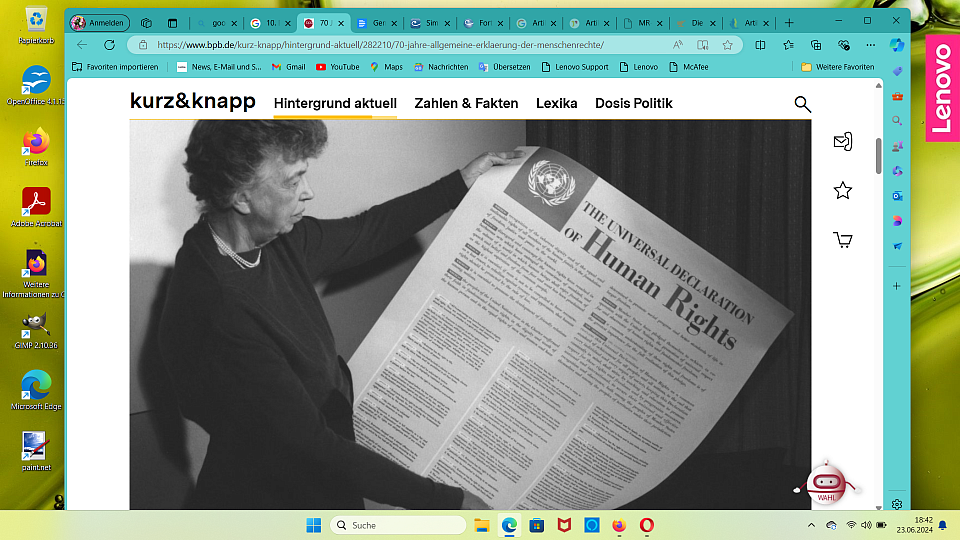Screen dimensions: 960x540
Task: Activate the read aloud icon
Action: tap(678, 45)
